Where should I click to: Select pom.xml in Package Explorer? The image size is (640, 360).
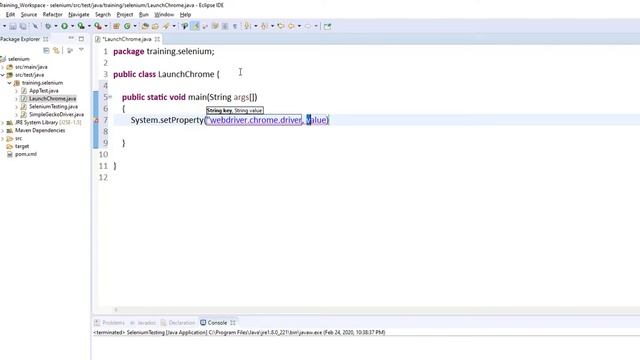26,154
